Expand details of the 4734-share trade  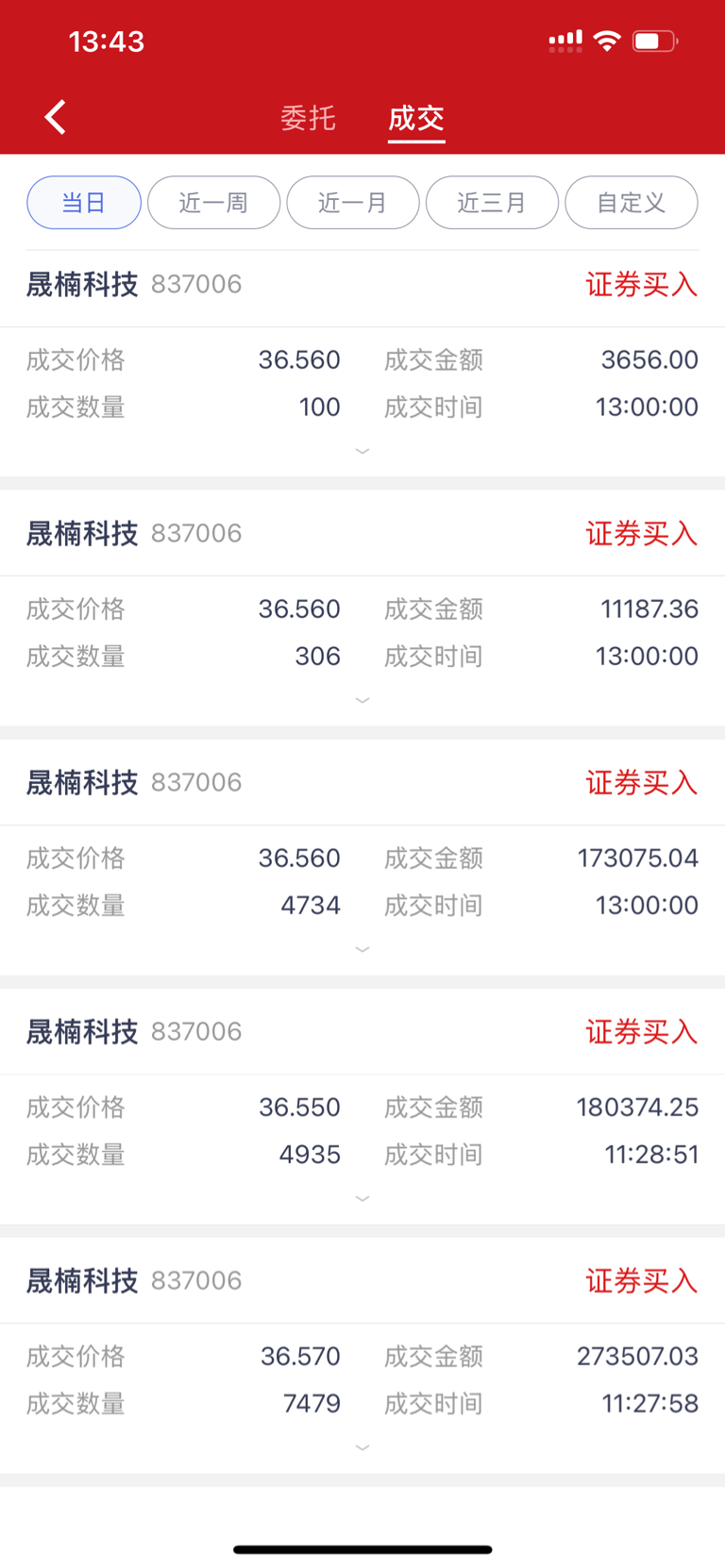pos(362,950)
